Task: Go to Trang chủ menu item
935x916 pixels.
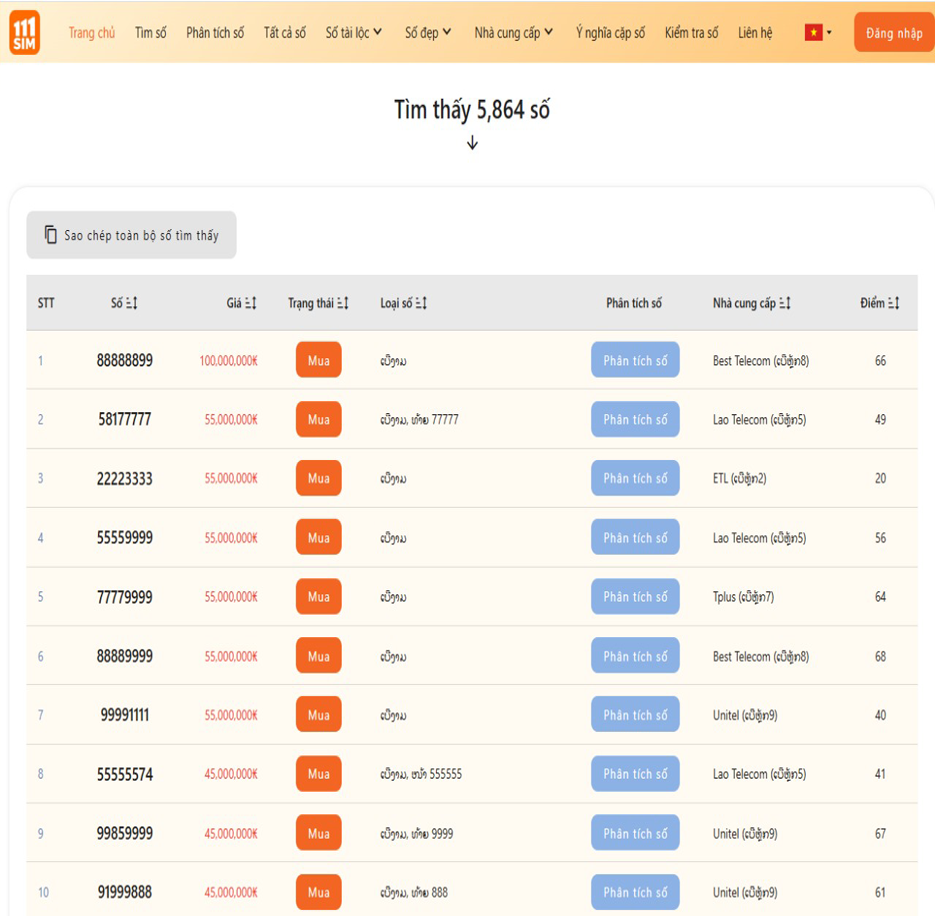Action: 91,33
